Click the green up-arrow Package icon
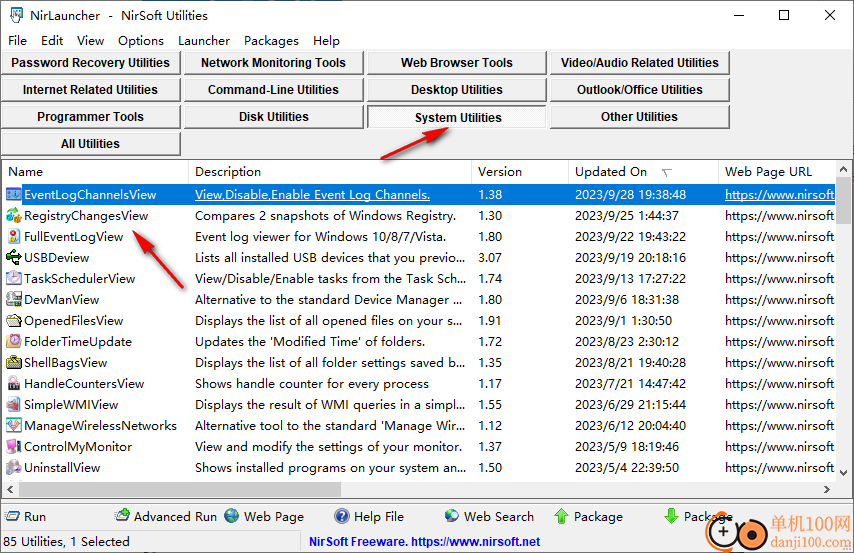 click(561, 516)
